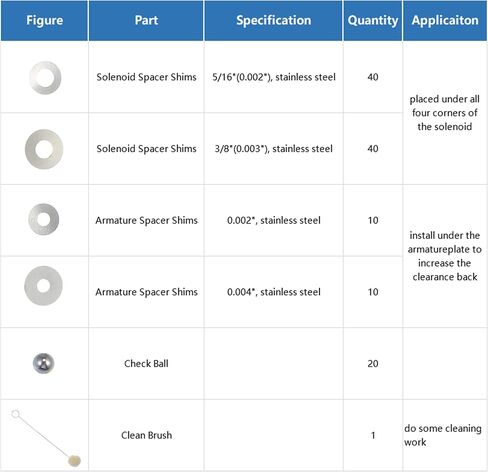
Task: Click the Part column header
Action: pos(146,20)
